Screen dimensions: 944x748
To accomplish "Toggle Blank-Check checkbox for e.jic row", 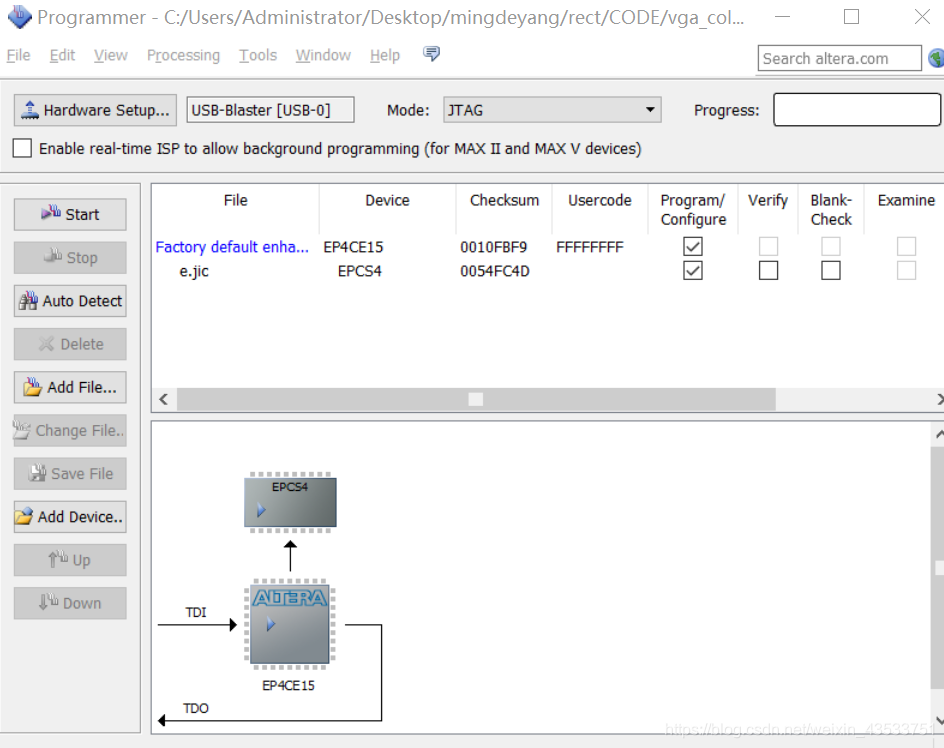I will [x=831, y=270].
